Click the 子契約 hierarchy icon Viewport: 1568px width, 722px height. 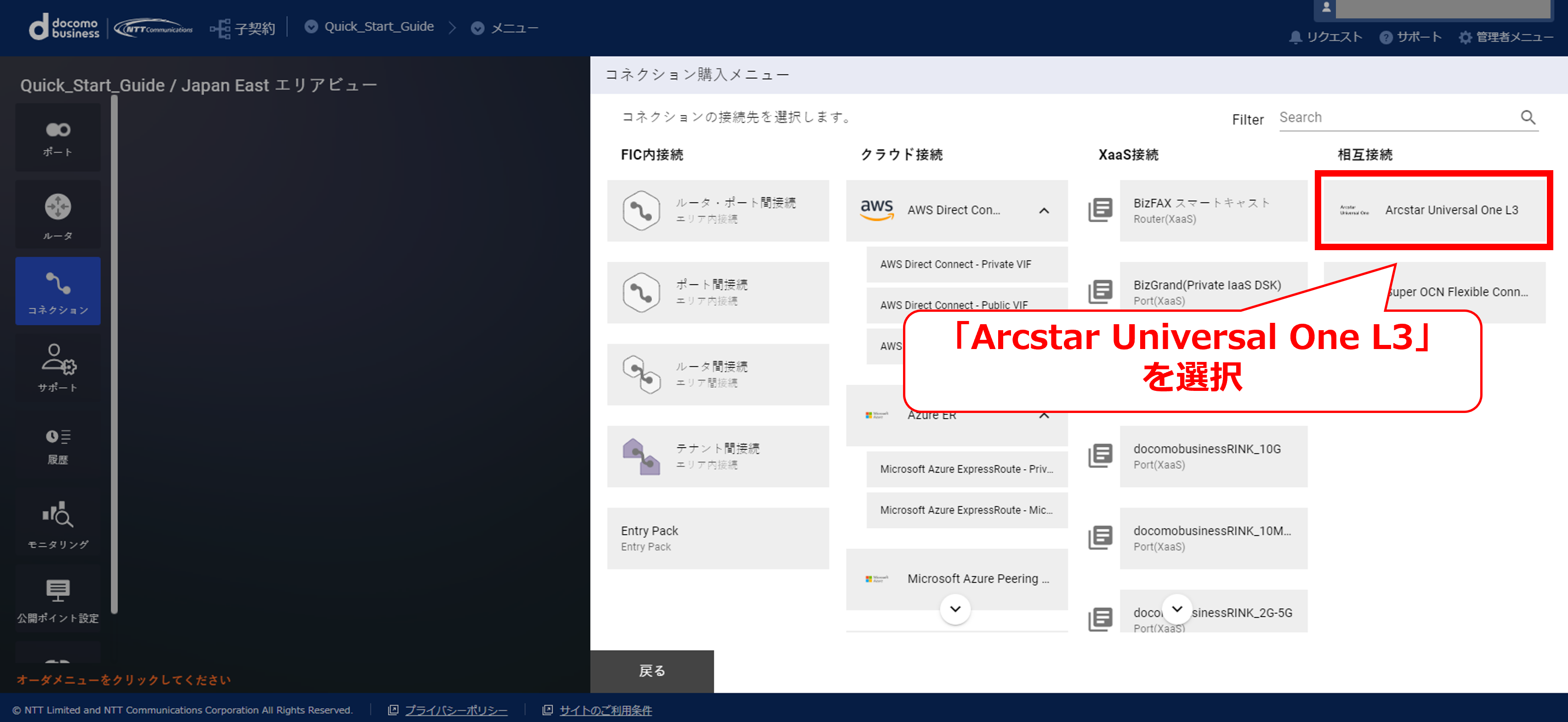[x=220, y=28]
